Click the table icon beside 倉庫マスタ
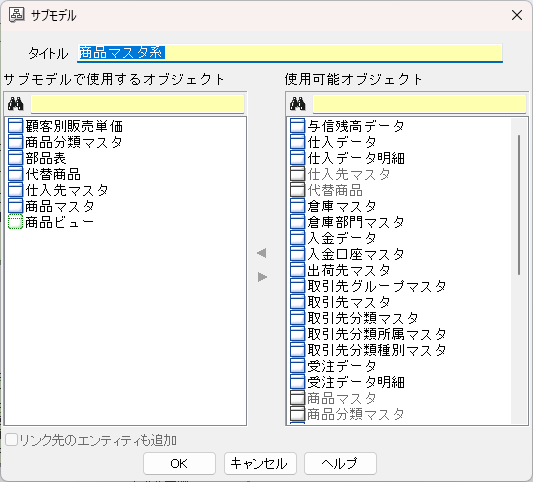Screen dimensions: 533x482 (297, 206)
